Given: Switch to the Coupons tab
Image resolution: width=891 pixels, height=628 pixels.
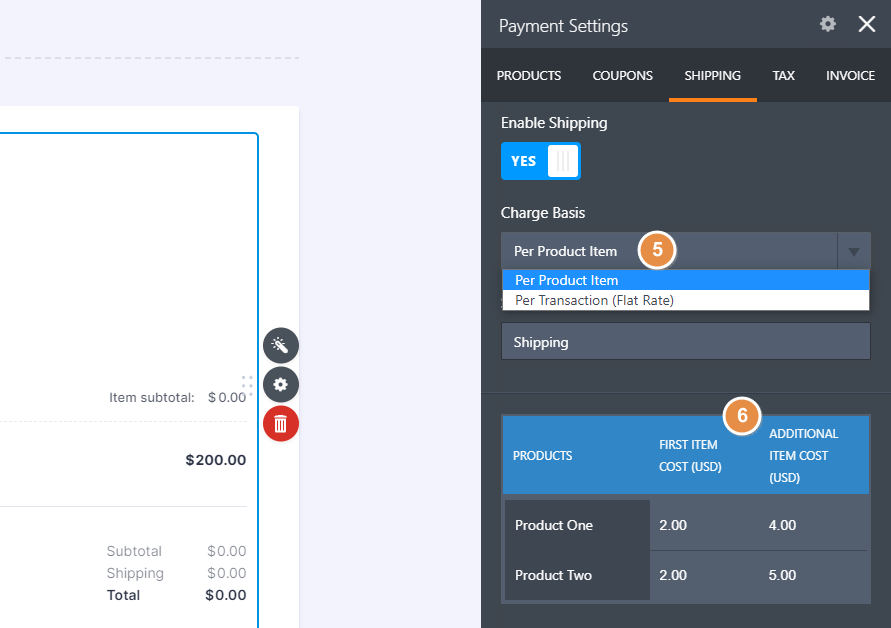Looking at the screenshot, I should tap(622, 76).
